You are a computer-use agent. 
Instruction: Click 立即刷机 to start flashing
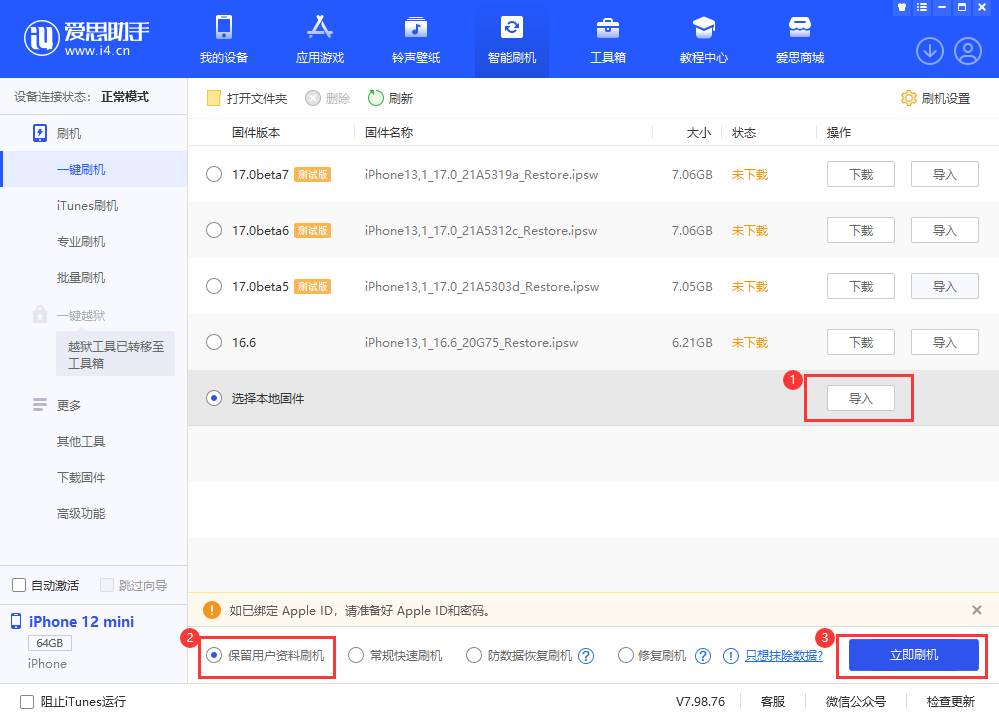911,655
